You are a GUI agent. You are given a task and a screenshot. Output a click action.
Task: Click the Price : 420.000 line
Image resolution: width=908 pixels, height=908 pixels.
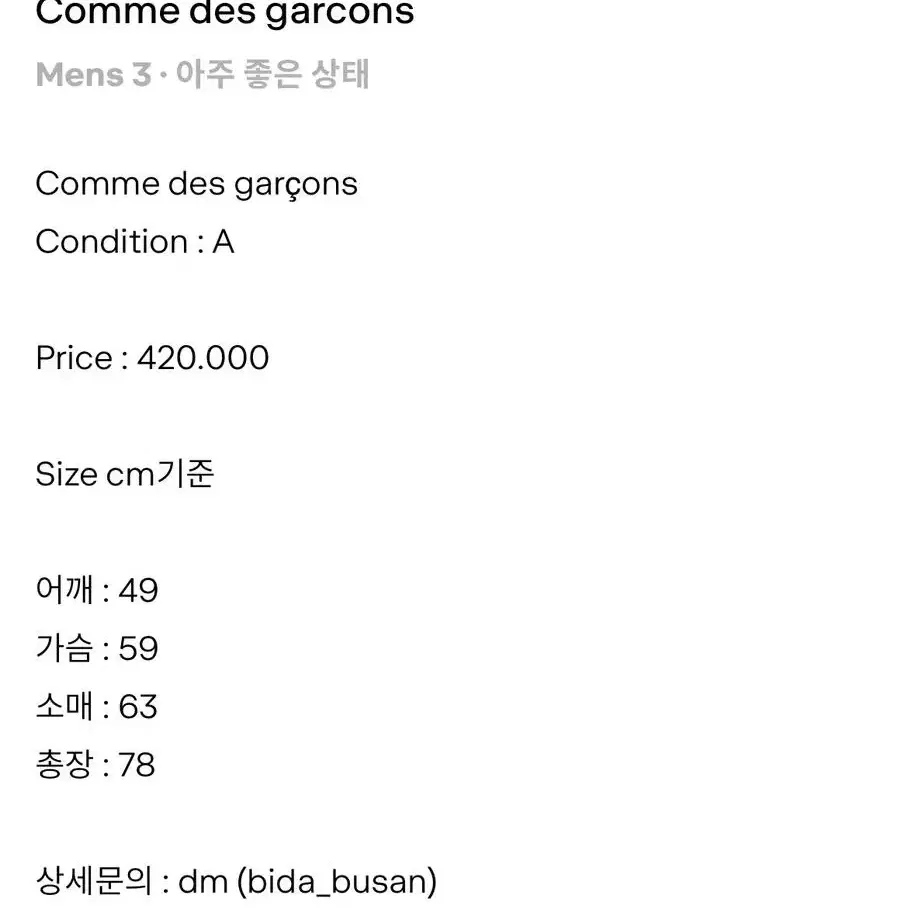(152, 358)
